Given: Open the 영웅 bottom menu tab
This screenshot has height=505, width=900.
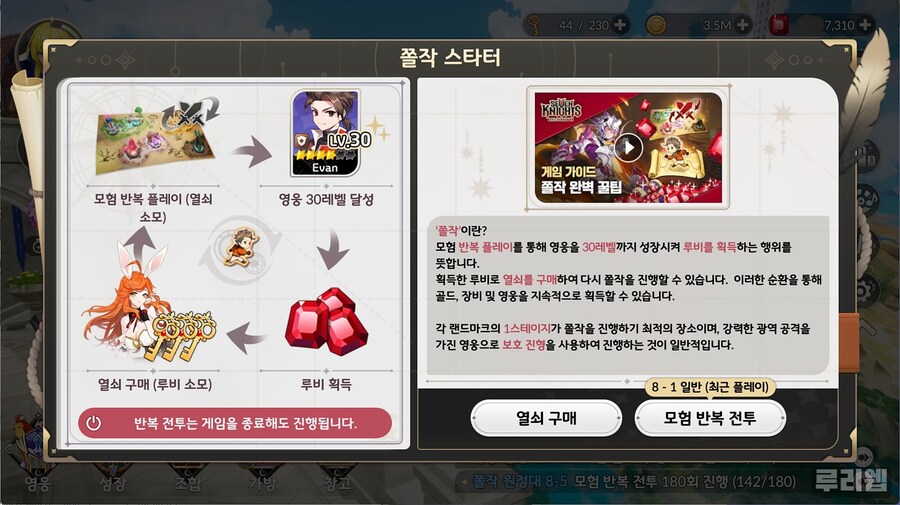Looking at the screenshot, I should [38, 484].
